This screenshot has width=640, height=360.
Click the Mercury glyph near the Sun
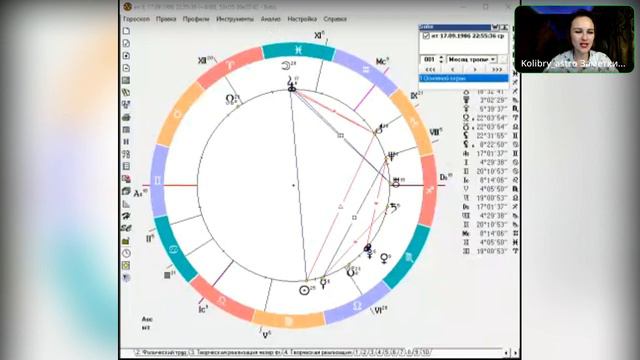(x=324, y=282)
